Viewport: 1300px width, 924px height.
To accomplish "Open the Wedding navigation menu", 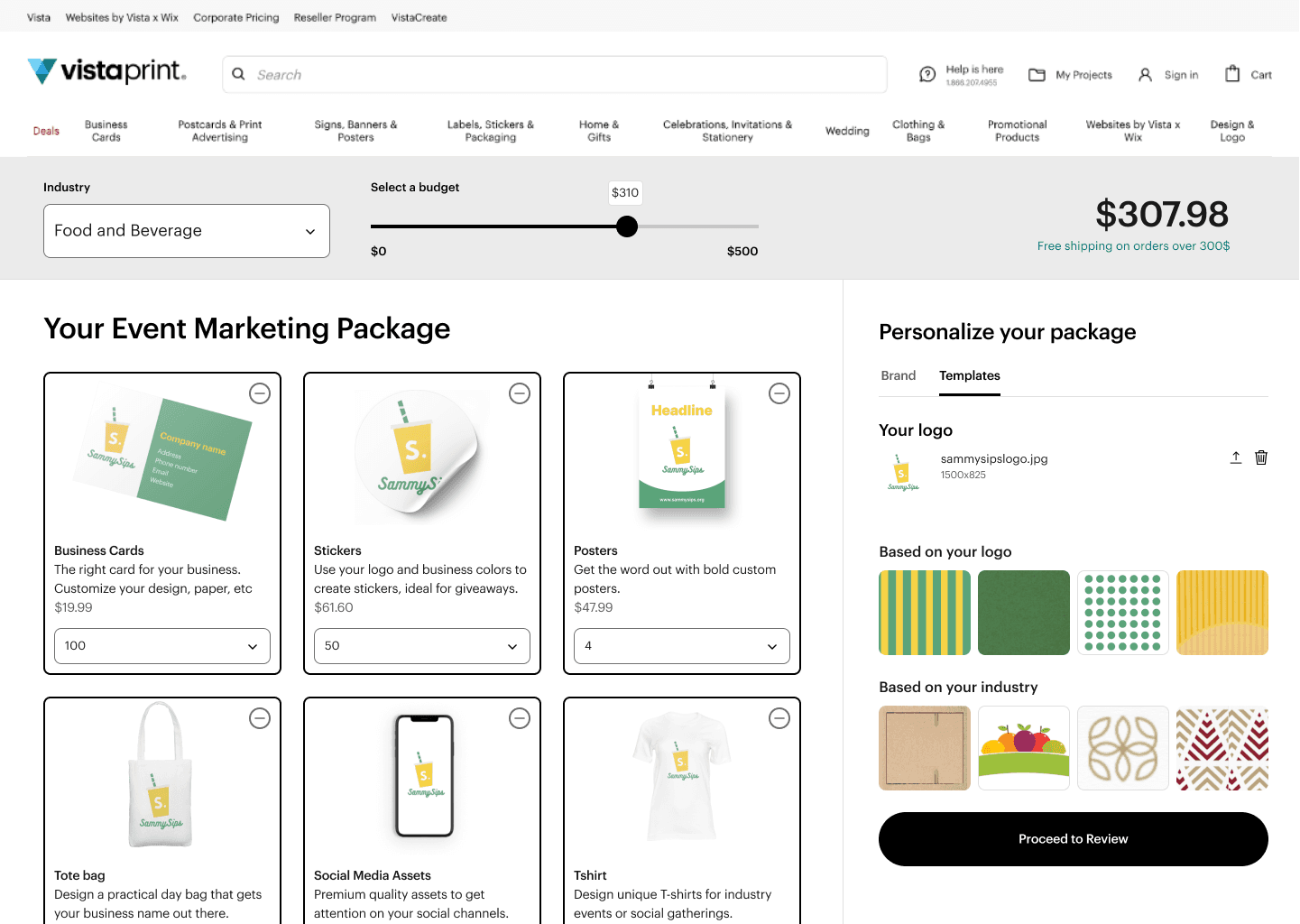I will 846,131.
